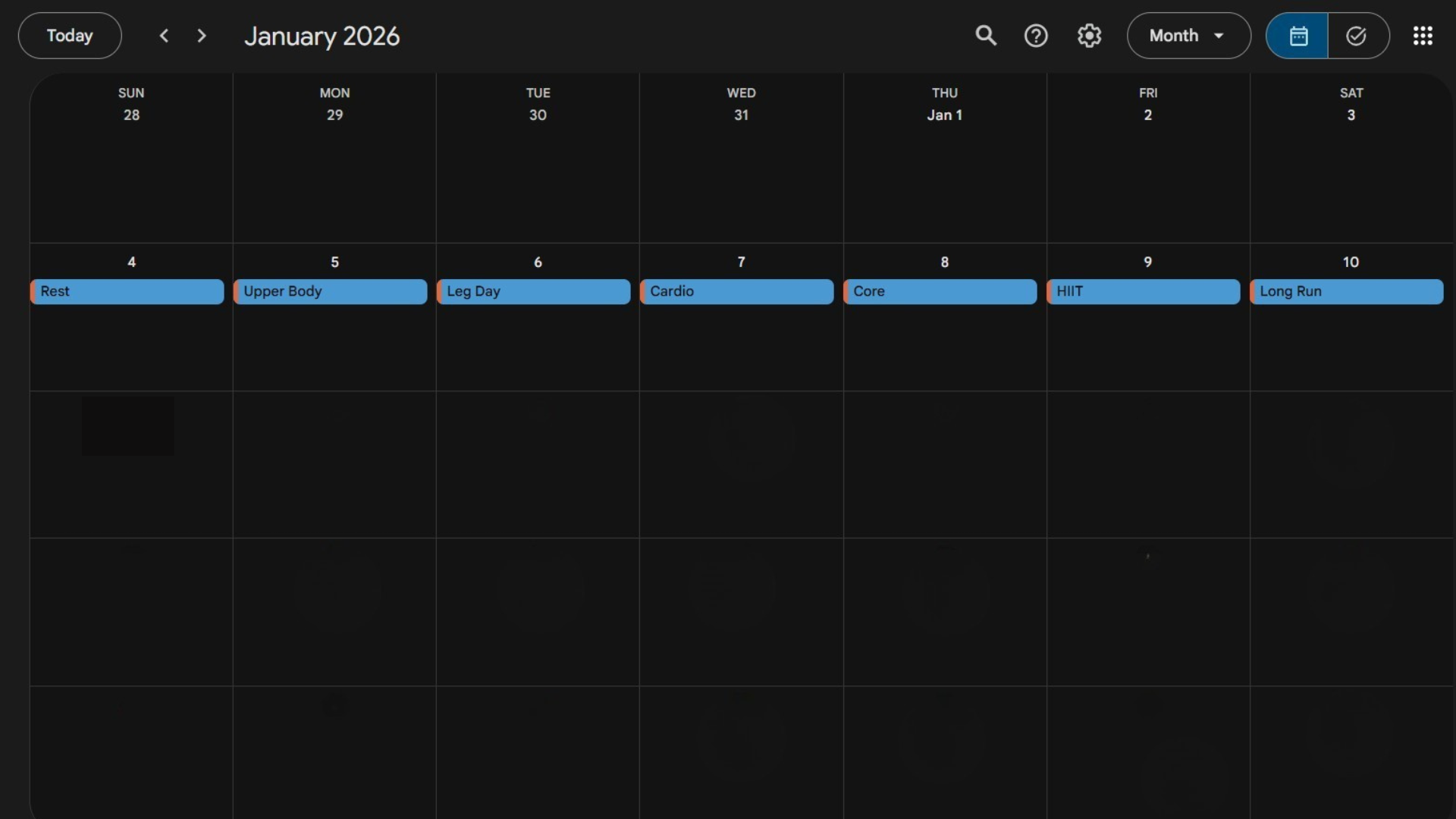The image size is (1456, 819).
Task: Switch to Tasks view toggle
Action: (1357, 36)
